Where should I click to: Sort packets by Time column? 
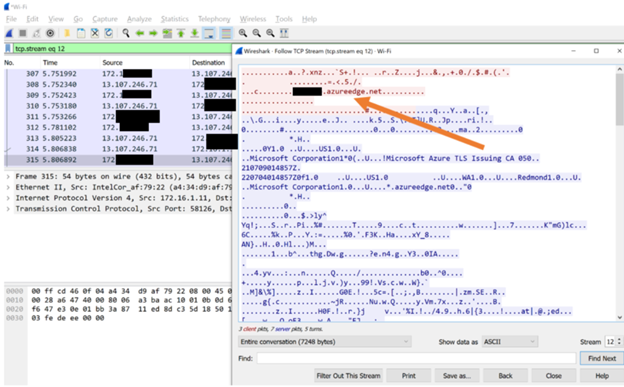coord(50,63)
